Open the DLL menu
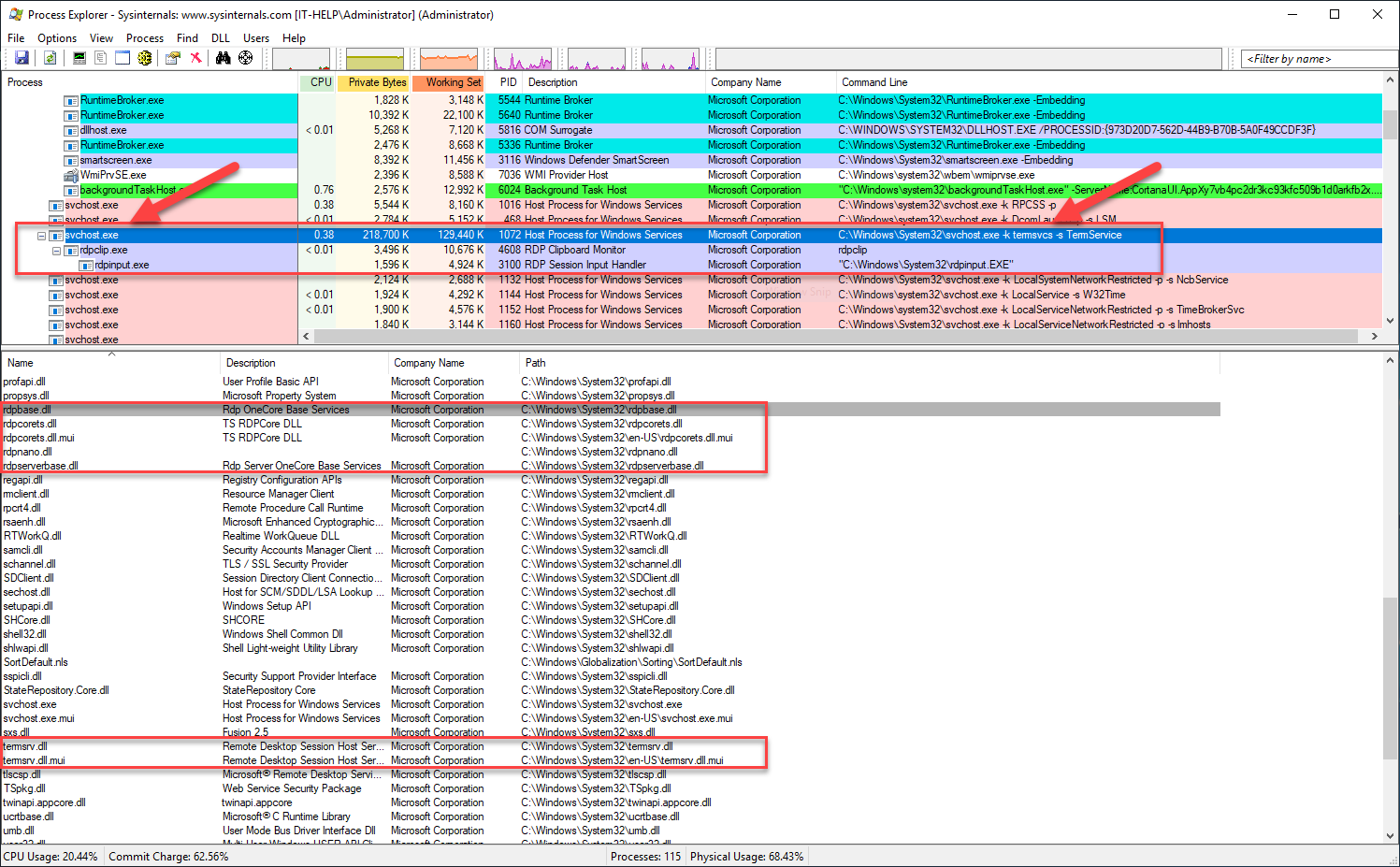The width and height of the screenshot is (1400, 867). 220,38
